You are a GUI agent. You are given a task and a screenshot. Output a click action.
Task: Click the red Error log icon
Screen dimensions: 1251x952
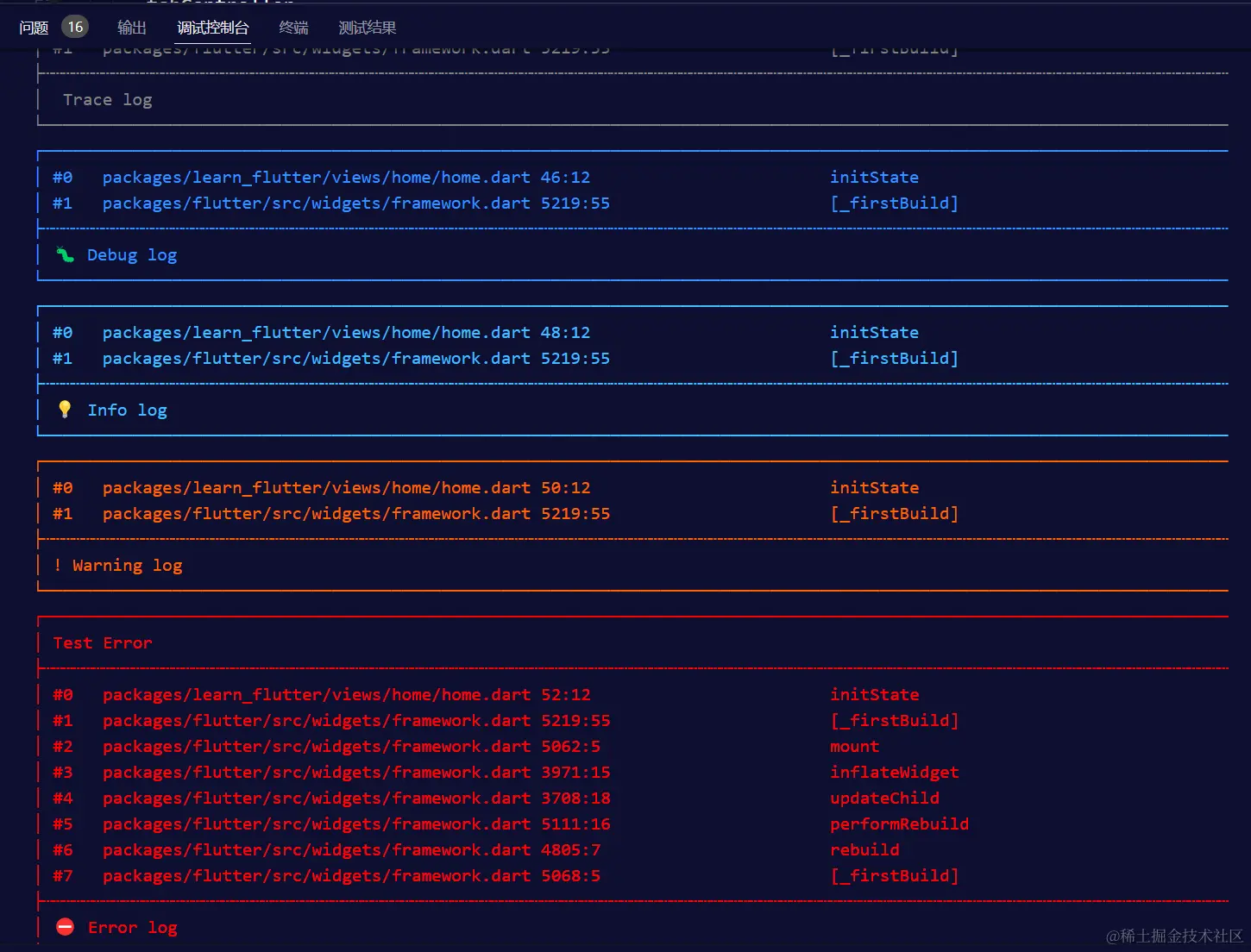pyautogui.click(x=65, y=927)
